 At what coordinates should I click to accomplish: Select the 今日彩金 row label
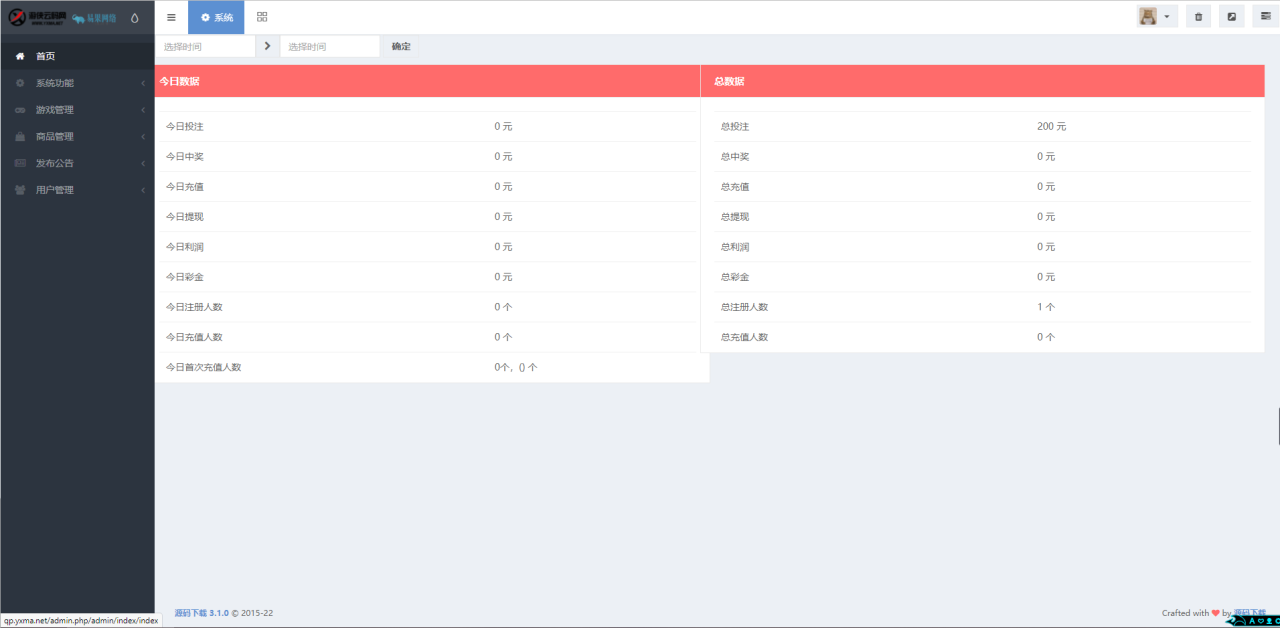(185, 277)
